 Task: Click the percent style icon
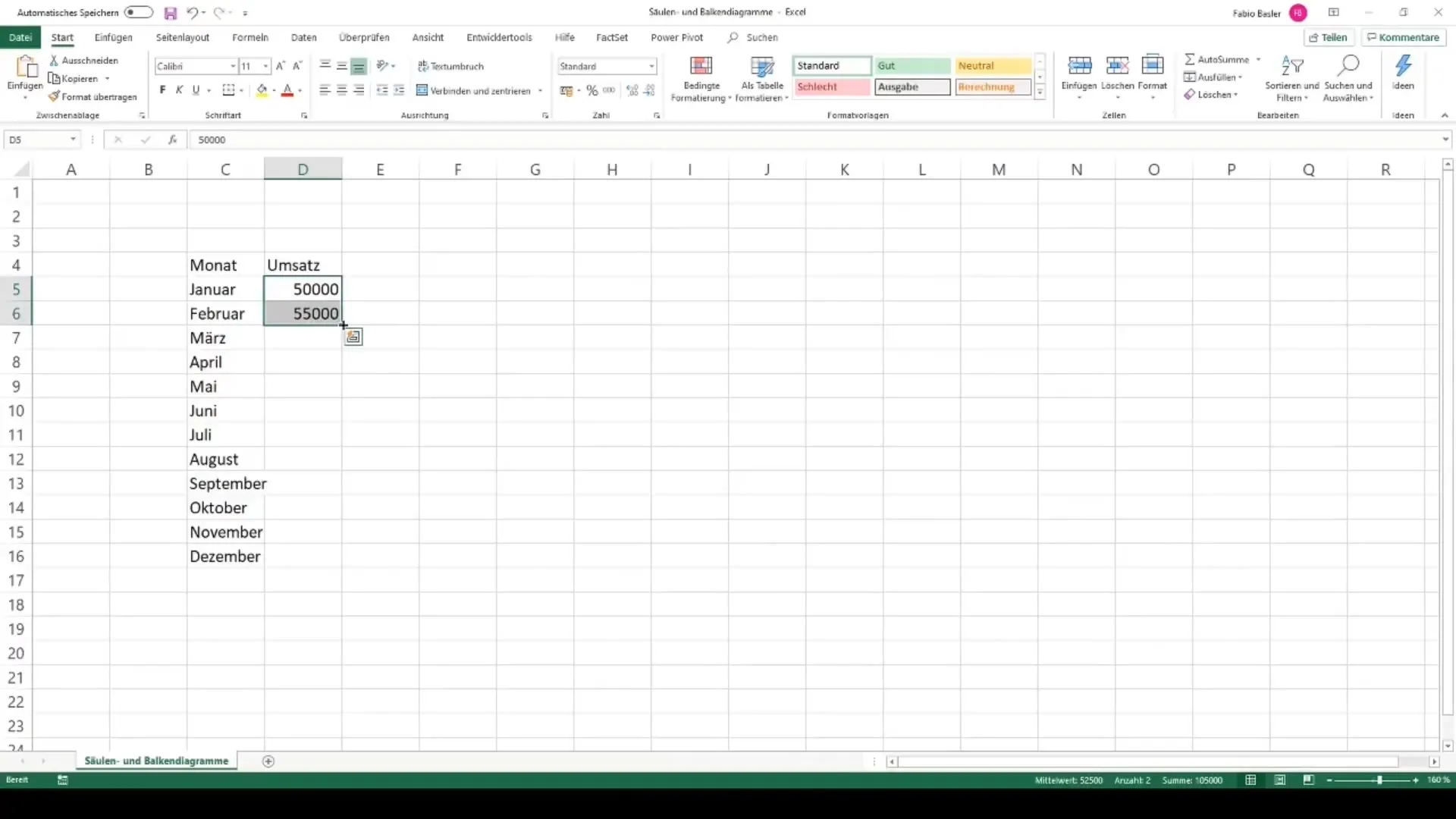click(x=592, y=90)
